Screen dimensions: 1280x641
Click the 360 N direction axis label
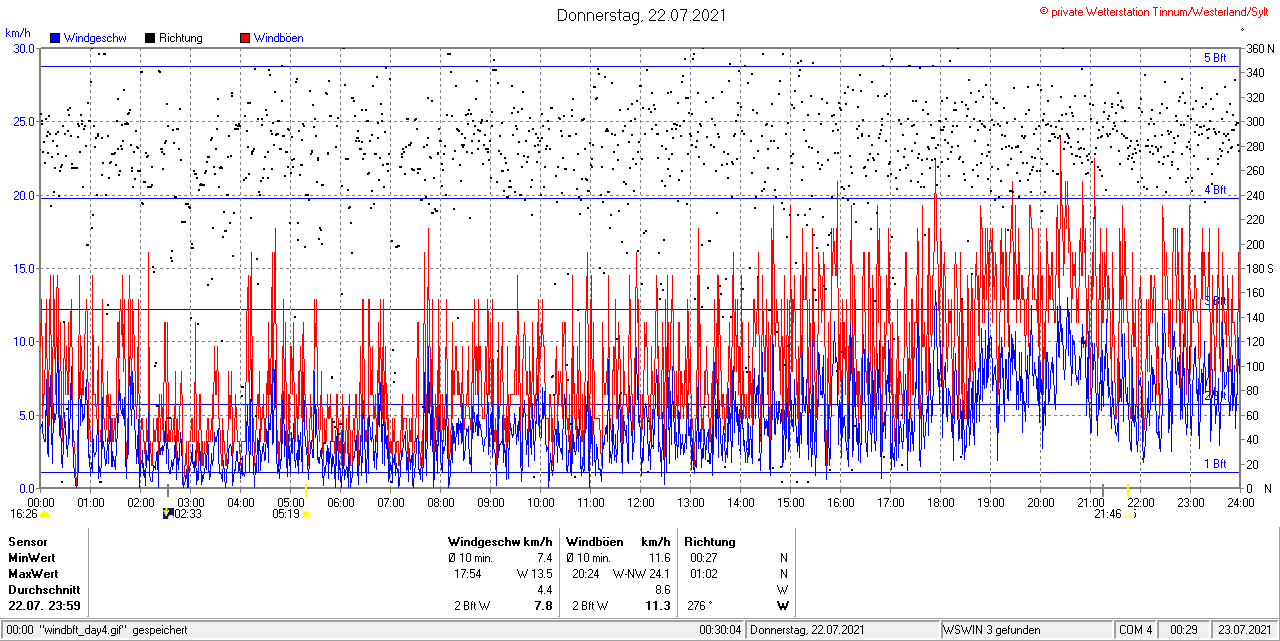coord(1260,48)
